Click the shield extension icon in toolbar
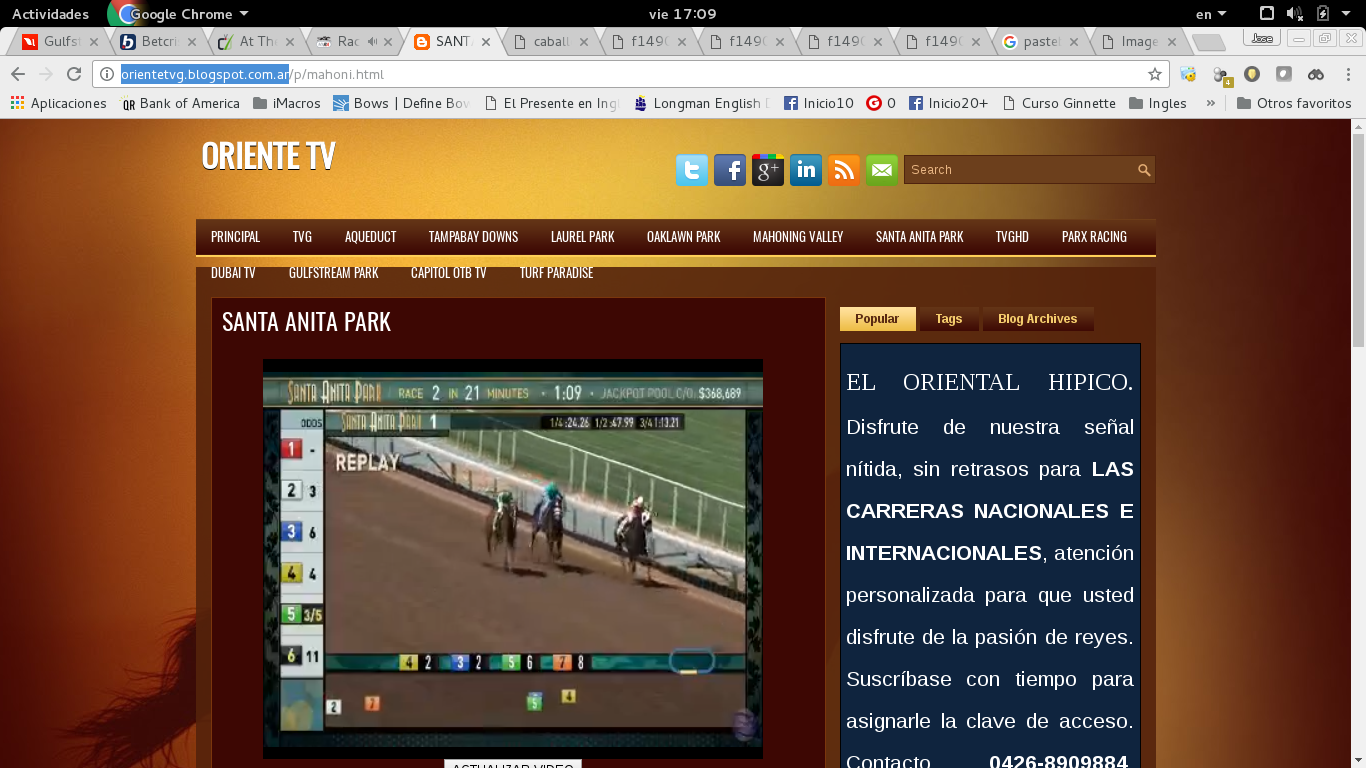Screen dimensions: 1366x768 (x=1252, y=74)
